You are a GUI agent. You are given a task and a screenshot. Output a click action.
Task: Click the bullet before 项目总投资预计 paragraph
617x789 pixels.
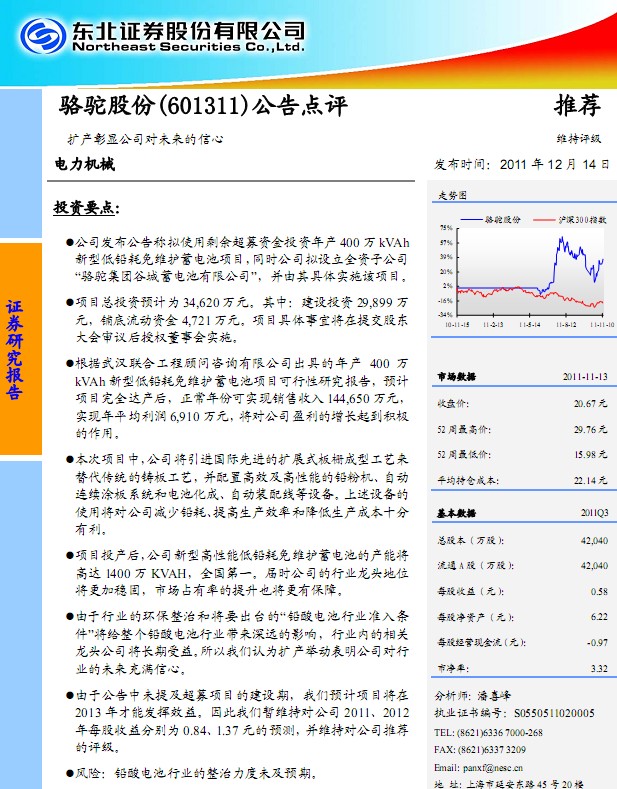click(x=69, y=301)
